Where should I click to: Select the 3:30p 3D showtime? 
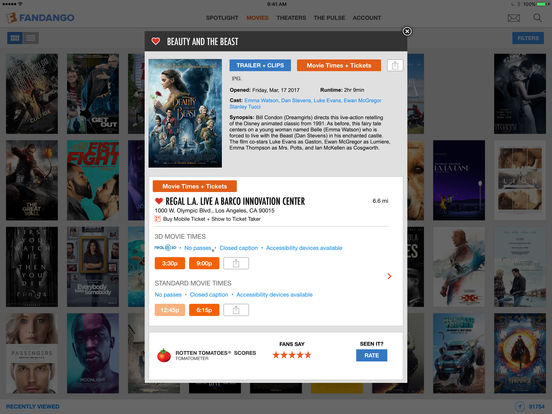click(170, 263)
